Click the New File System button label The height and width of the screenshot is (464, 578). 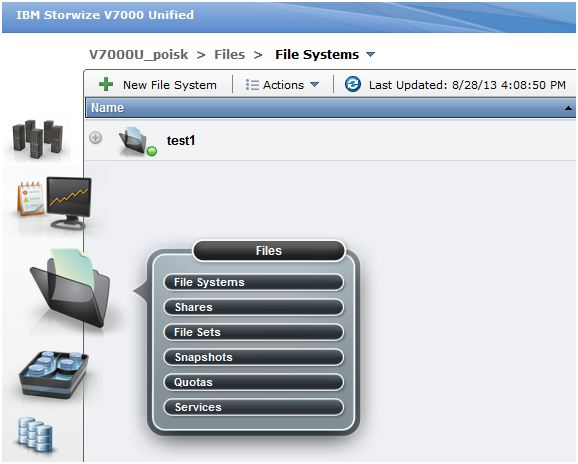[170, 85]
